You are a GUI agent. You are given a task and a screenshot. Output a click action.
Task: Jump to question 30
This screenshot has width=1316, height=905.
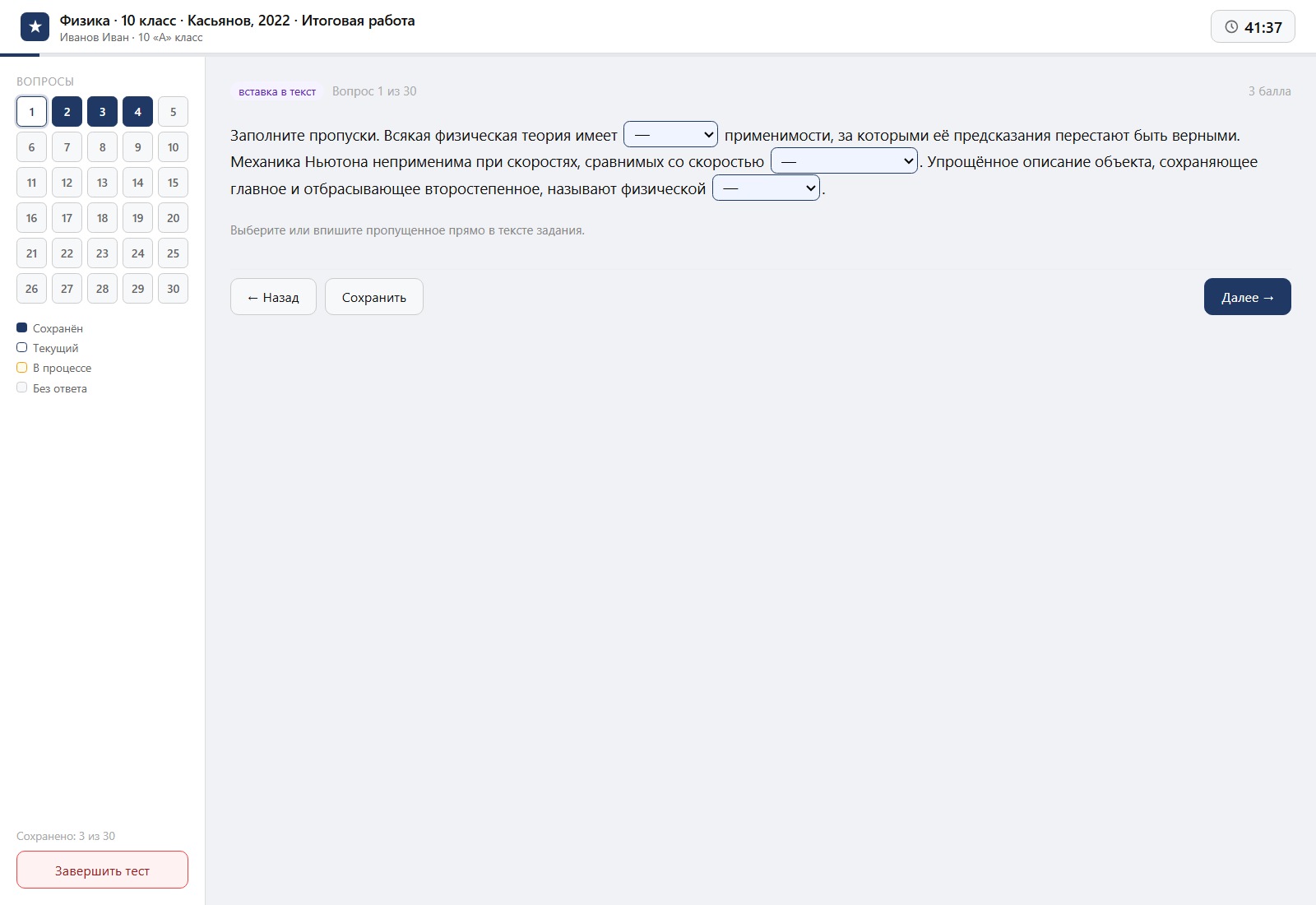click(x=173, y=289)
